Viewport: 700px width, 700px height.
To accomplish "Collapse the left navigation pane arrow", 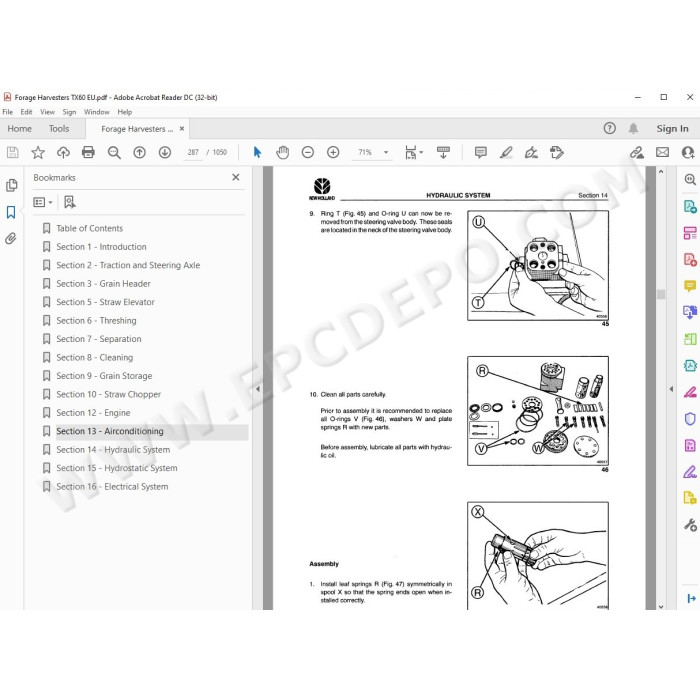I will [x=258, y=389].
